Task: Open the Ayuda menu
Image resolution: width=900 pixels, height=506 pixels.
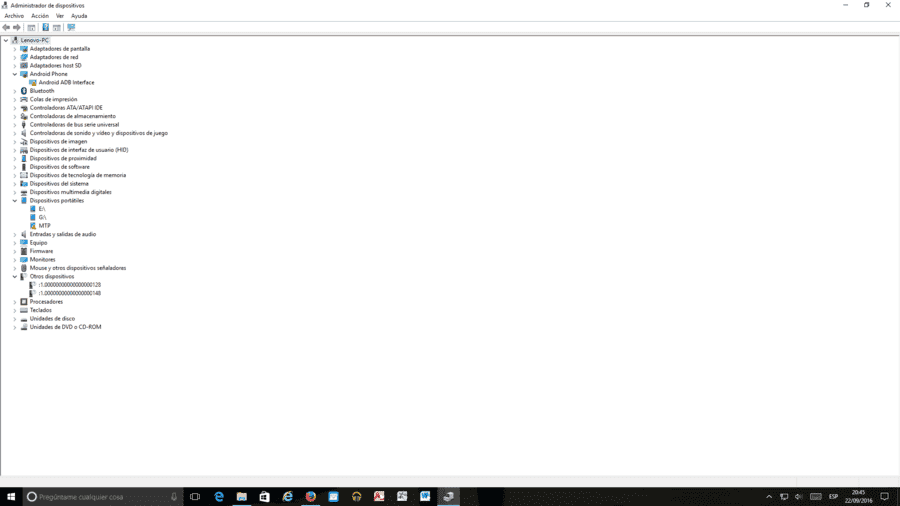Action: pos(79,16)
